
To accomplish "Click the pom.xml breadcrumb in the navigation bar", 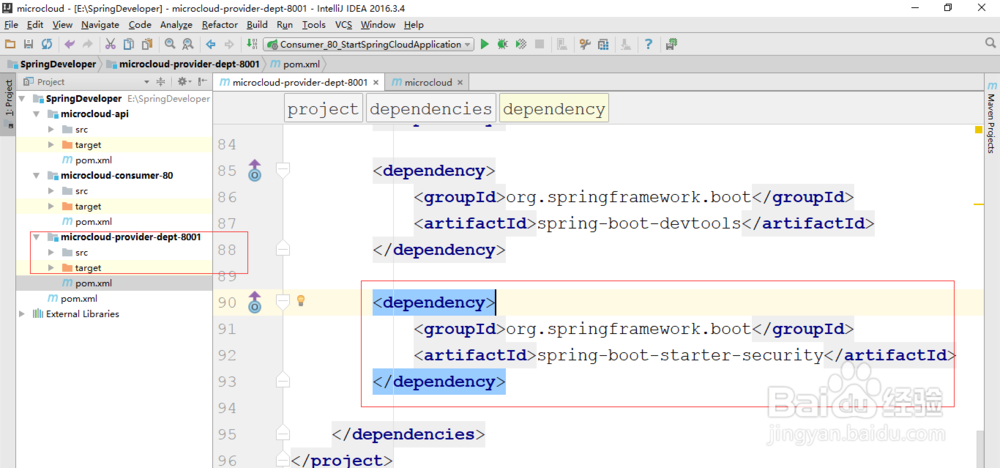I will (295, 64).
